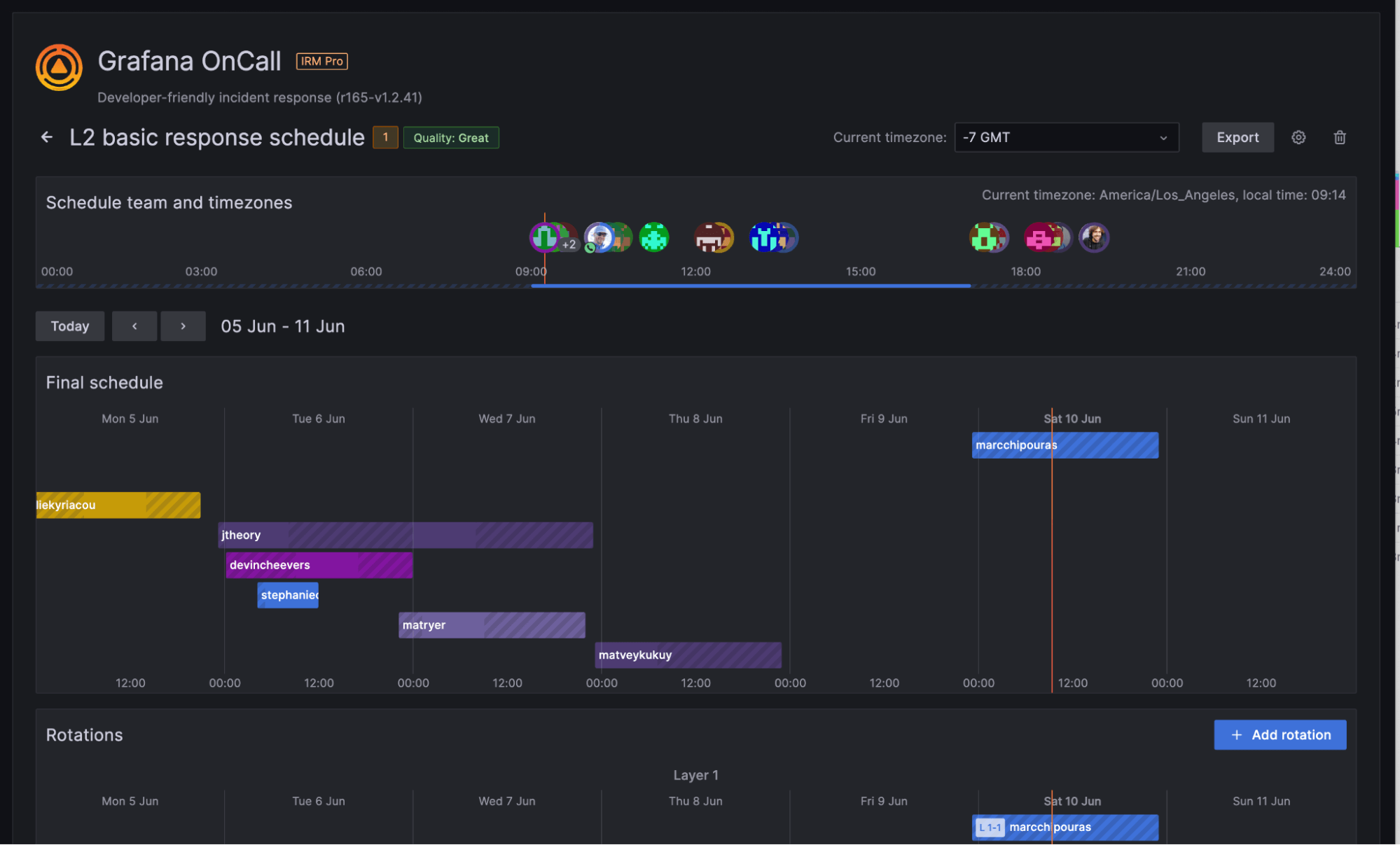Open the -7 GMT timezone dropdown
The width and height of the screenshot is (1400, 845).
1066,137
